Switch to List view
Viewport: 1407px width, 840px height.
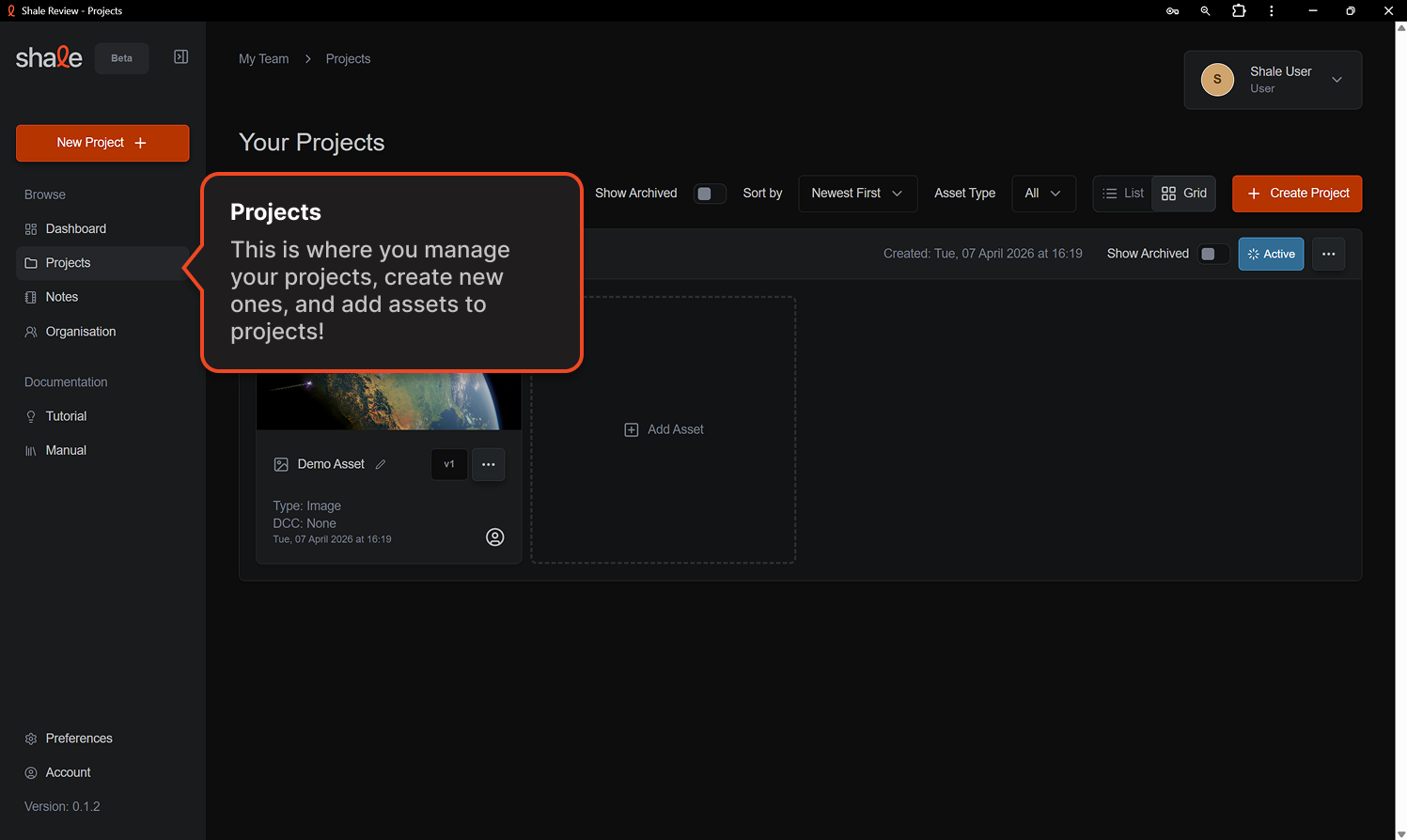1123,194
